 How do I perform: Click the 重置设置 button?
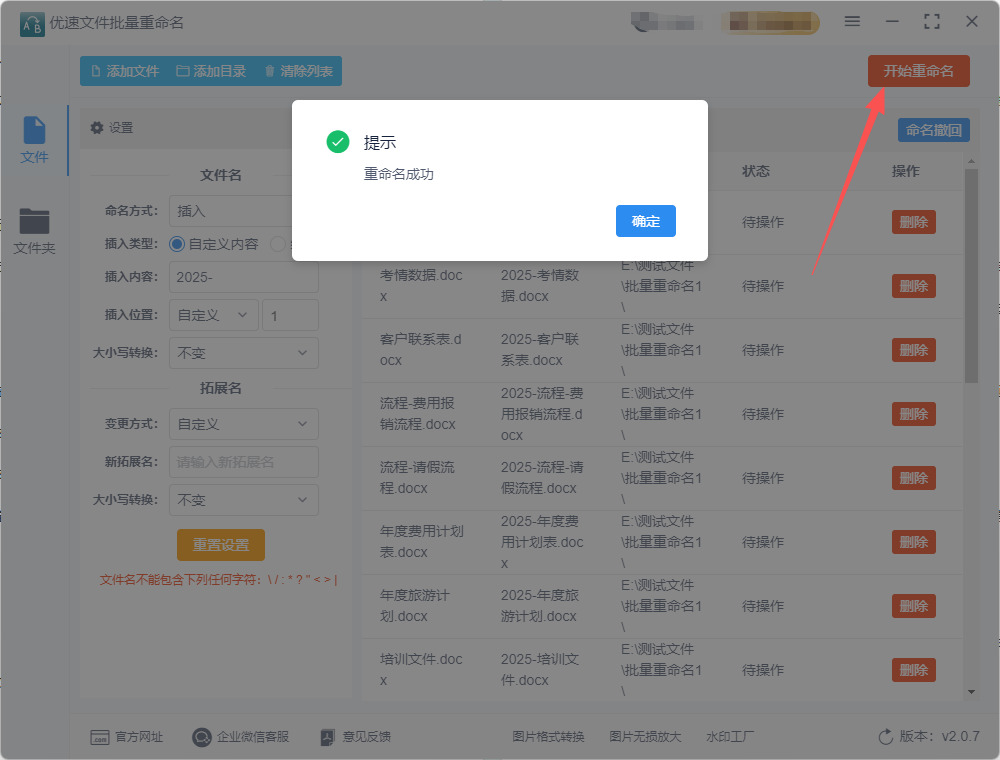point(221,544)
